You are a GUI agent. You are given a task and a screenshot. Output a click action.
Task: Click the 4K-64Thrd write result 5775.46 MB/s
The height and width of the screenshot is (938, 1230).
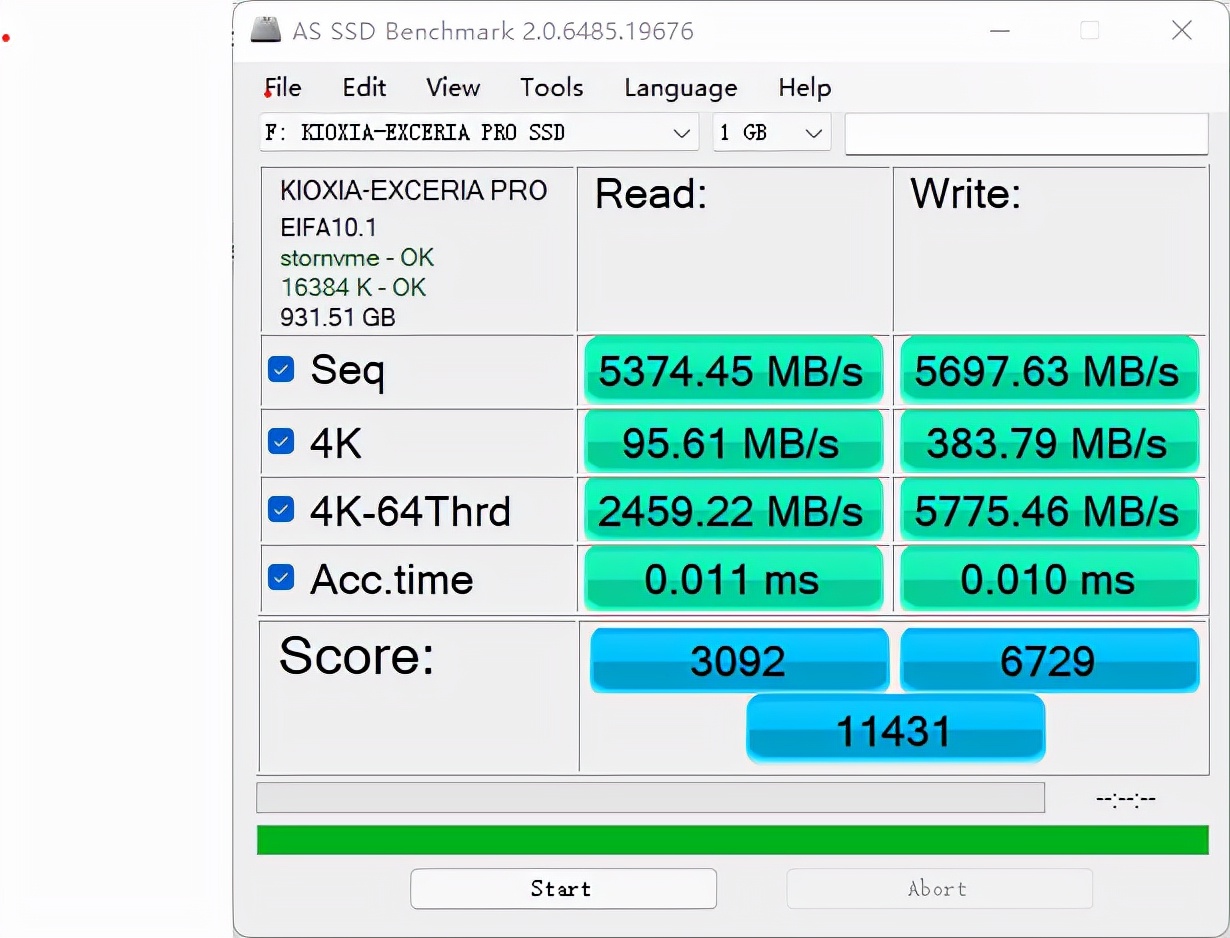click(1048, 511)
